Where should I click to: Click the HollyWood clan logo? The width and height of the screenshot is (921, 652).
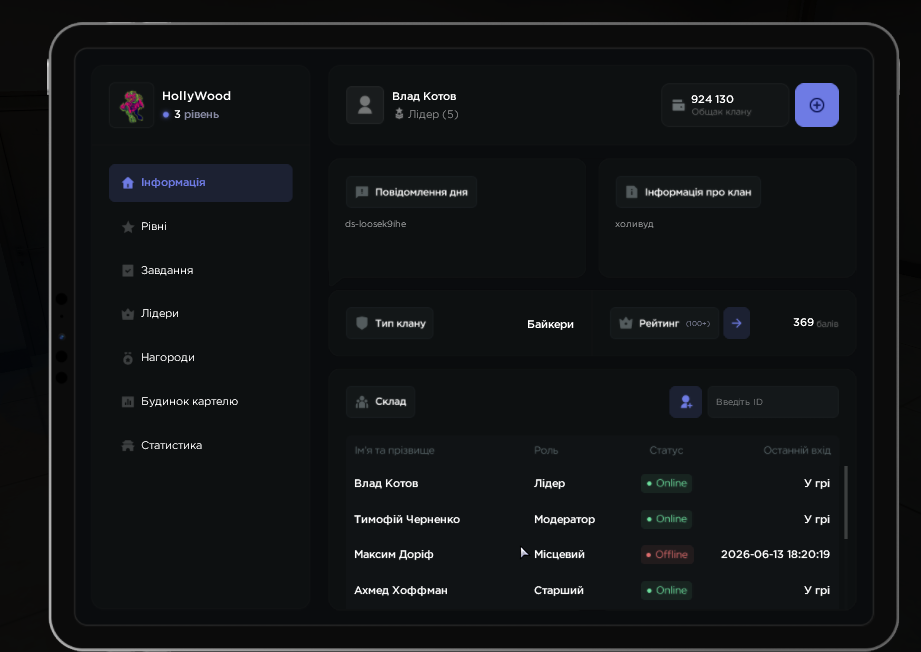coord(132,105)
